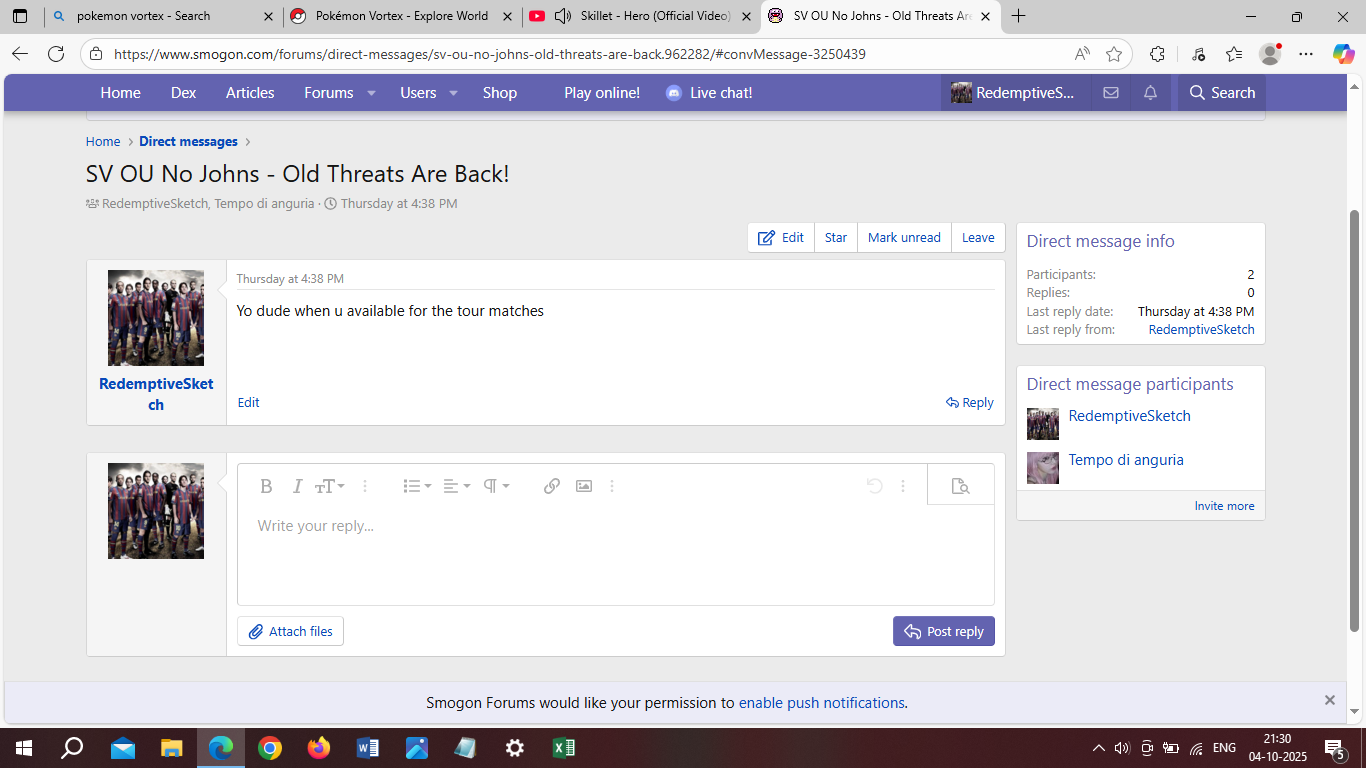The width and height of the screenshot is (1366, 768).
Task: Mute the Skillet - Hero tab audio
Action: click(563, 16)
